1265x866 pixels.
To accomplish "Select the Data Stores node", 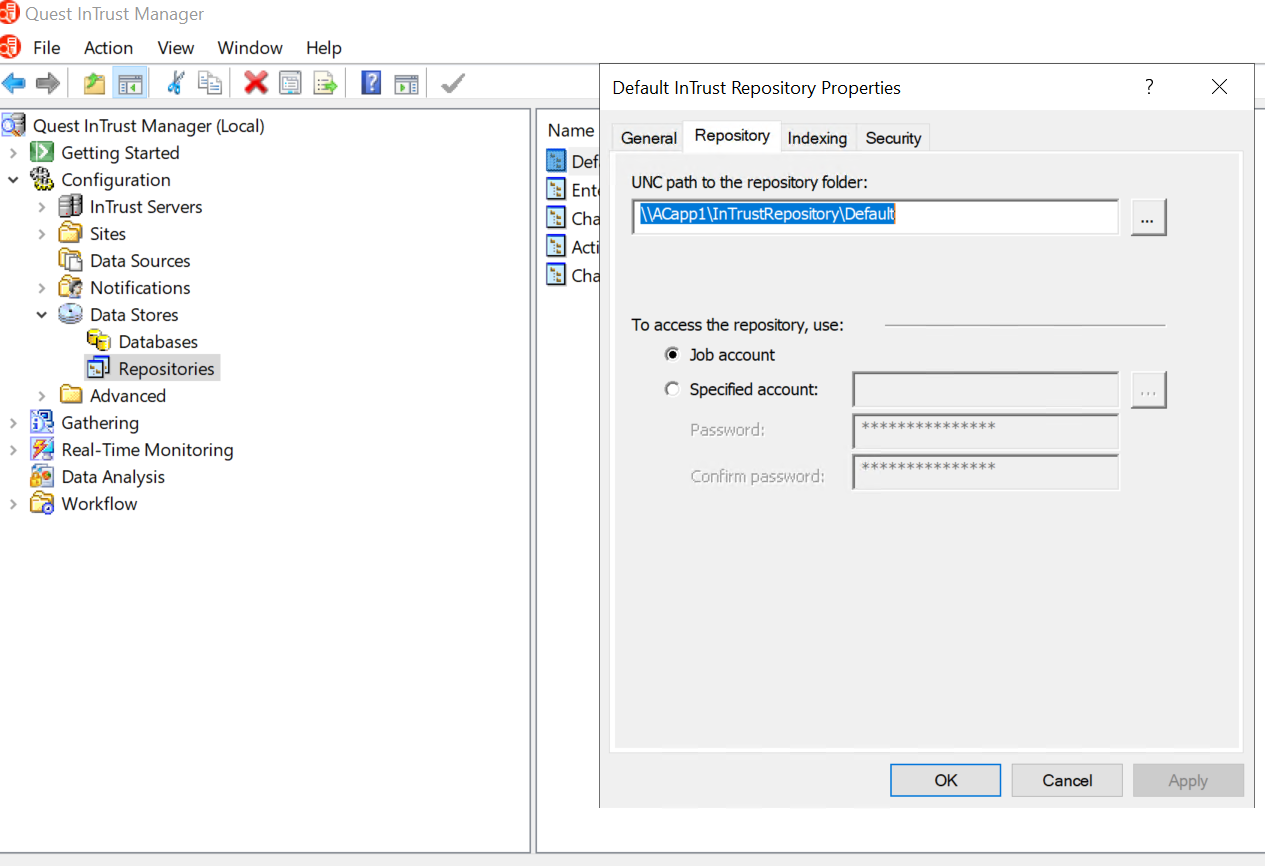I will [x=134, y=315].
